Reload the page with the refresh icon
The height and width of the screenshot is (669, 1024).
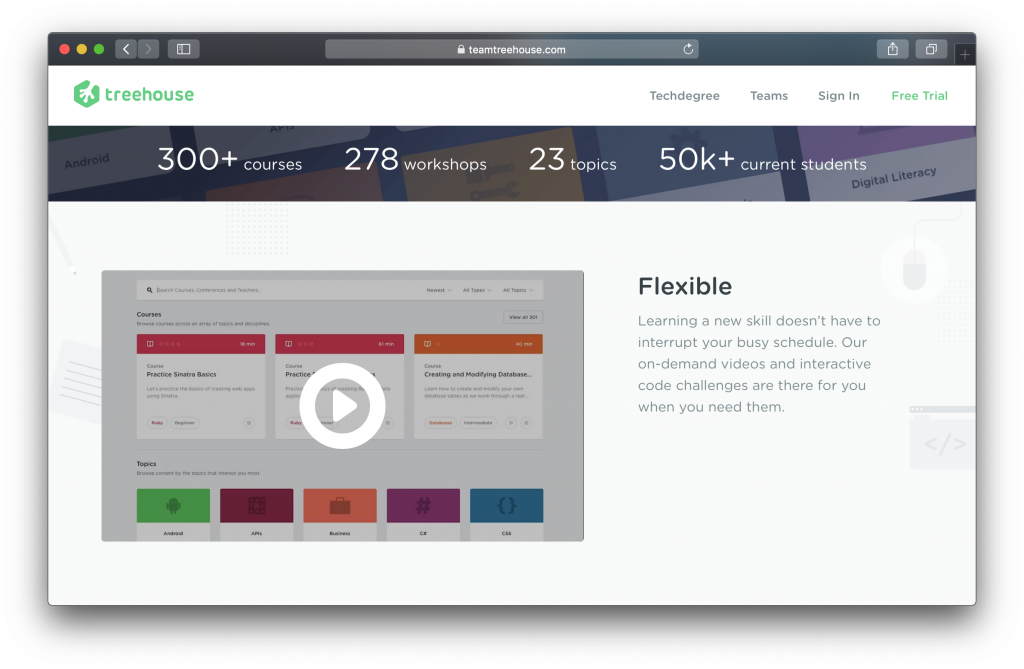[x=688, y=49]
